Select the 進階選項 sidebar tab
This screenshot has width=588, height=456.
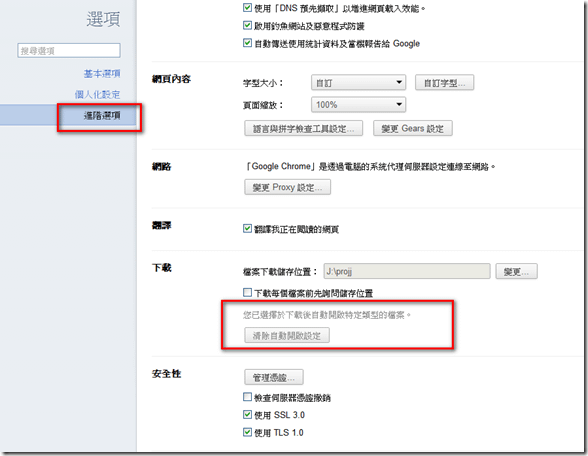pyautogui.click(x=102, y=116)
